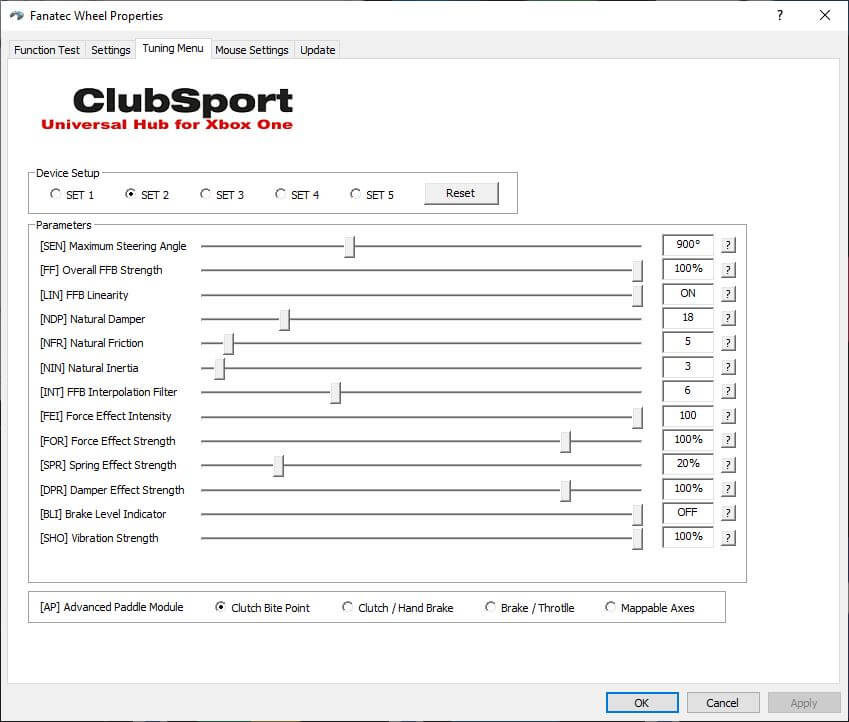
Task: Click the "[SEN] Maximum Steering Angle" label
Action: (113, 246)
